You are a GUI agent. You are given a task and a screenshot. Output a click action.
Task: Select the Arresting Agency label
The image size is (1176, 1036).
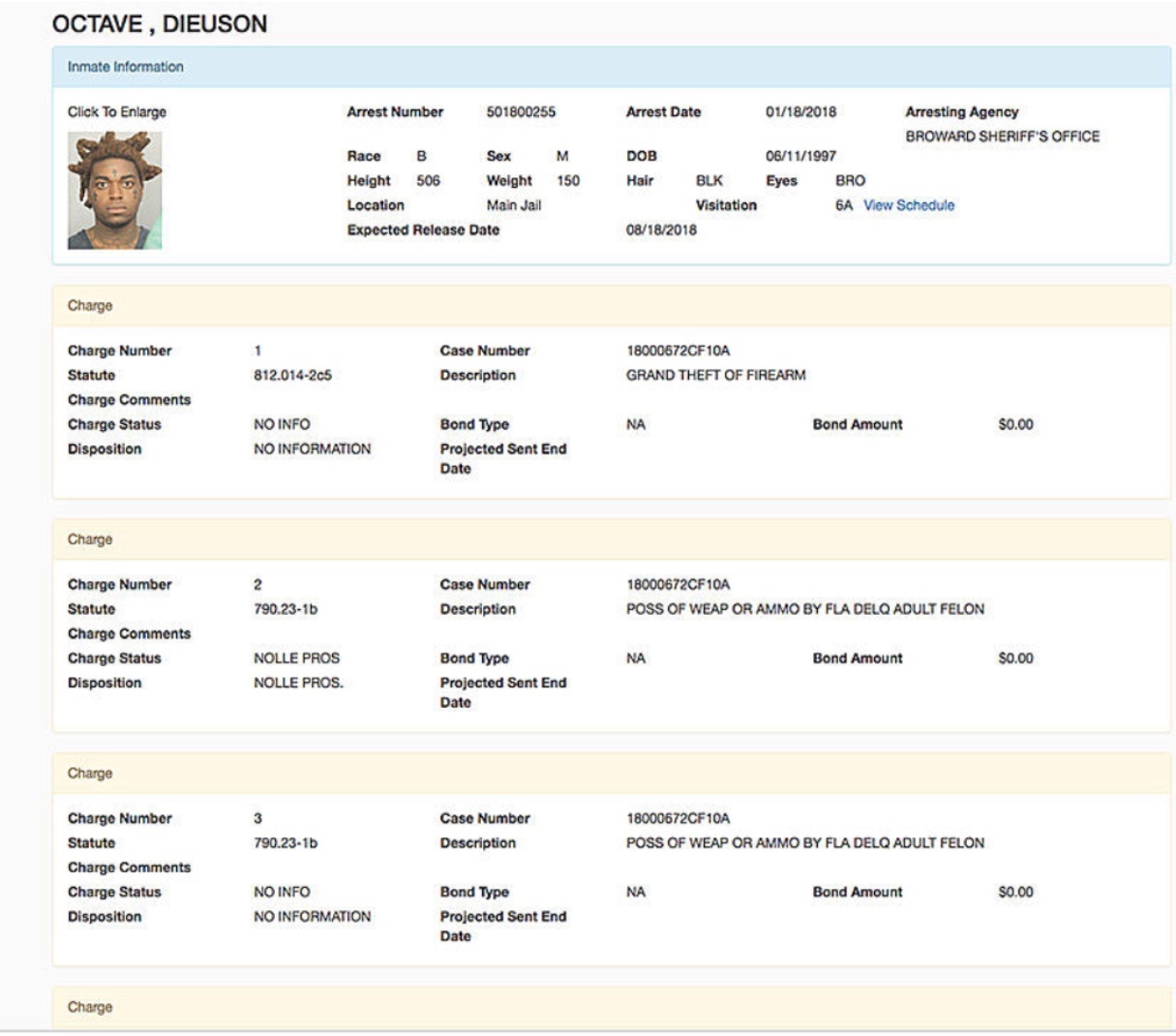click(961, 112)
